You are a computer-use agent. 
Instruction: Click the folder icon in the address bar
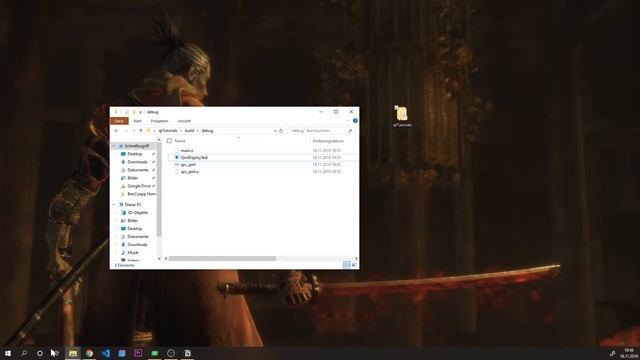click(x=149, y=131)
